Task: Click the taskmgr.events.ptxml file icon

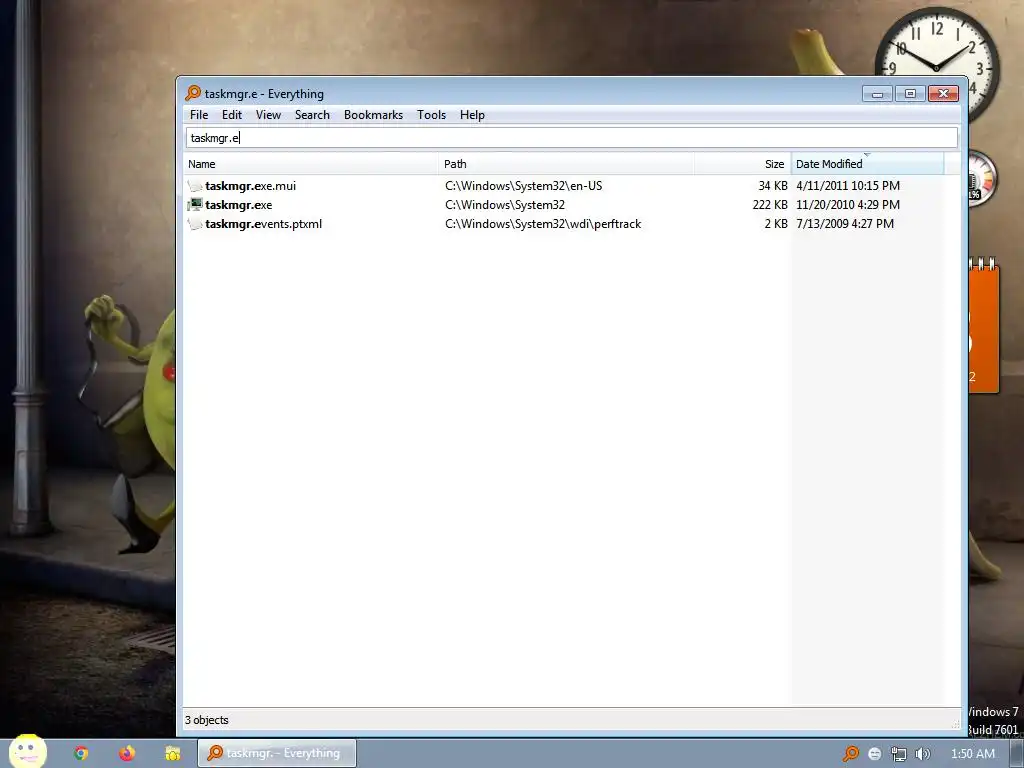Action: coord(195,224)
